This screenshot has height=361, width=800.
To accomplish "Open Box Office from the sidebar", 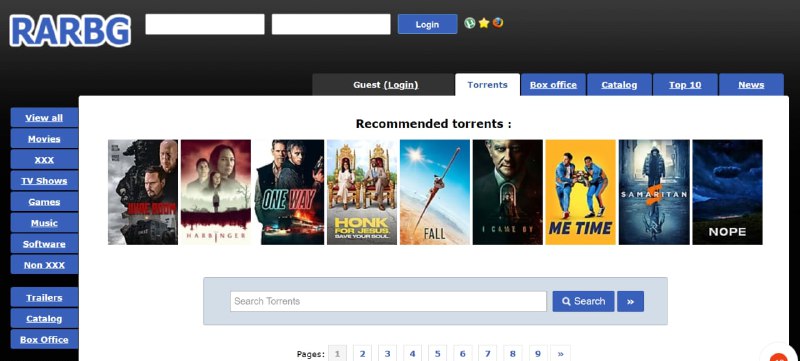I will [44, 339].
